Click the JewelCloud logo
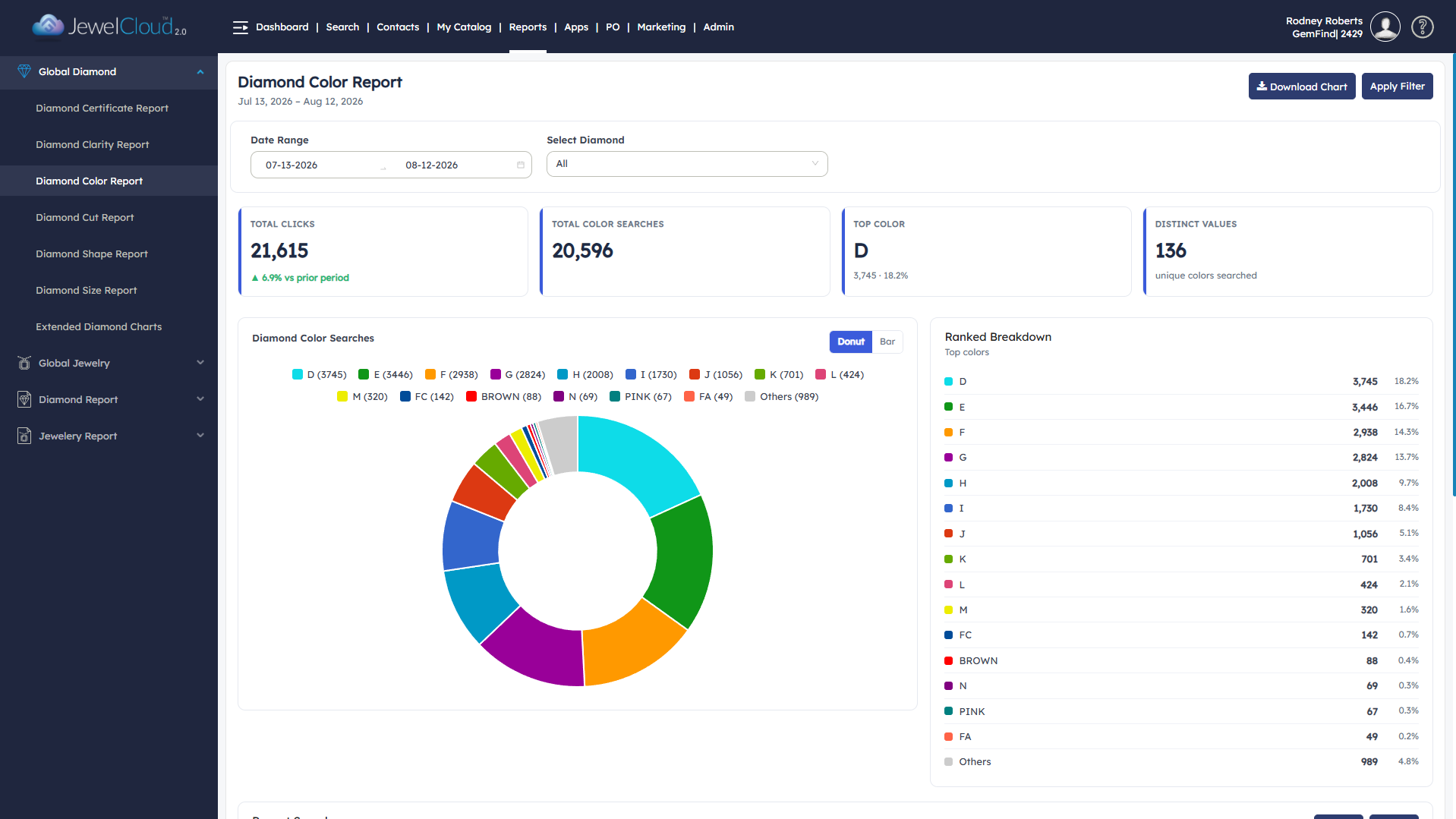1456x819 pixels. [109, 27]
